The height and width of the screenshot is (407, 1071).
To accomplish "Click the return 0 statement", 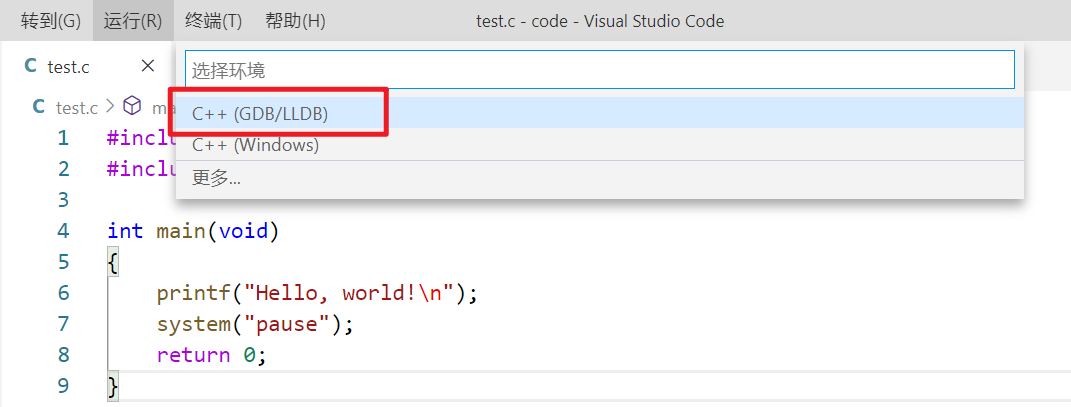I will (212, 355).
